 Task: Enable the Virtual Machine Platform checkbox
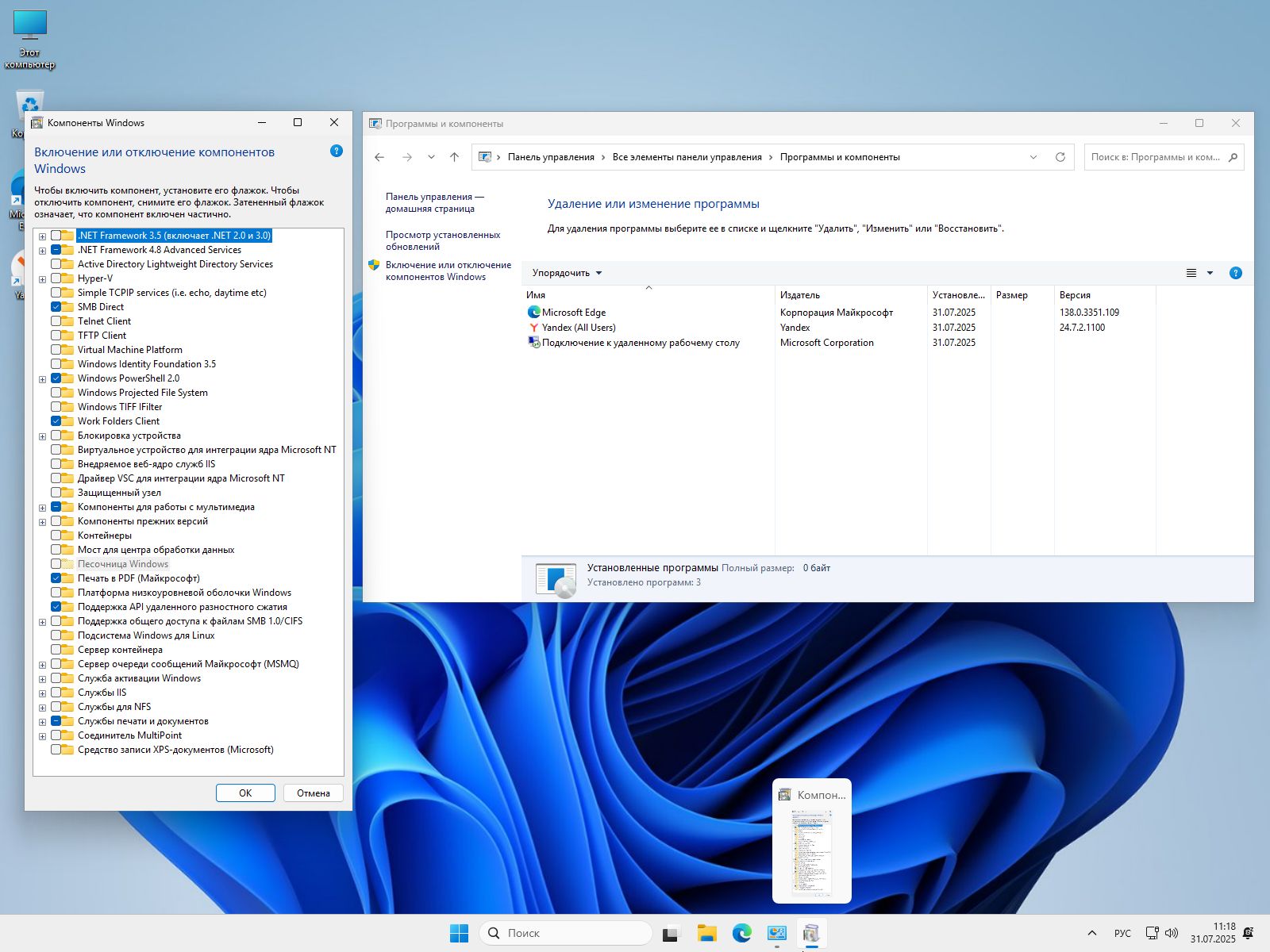click(x=56, y=350)
